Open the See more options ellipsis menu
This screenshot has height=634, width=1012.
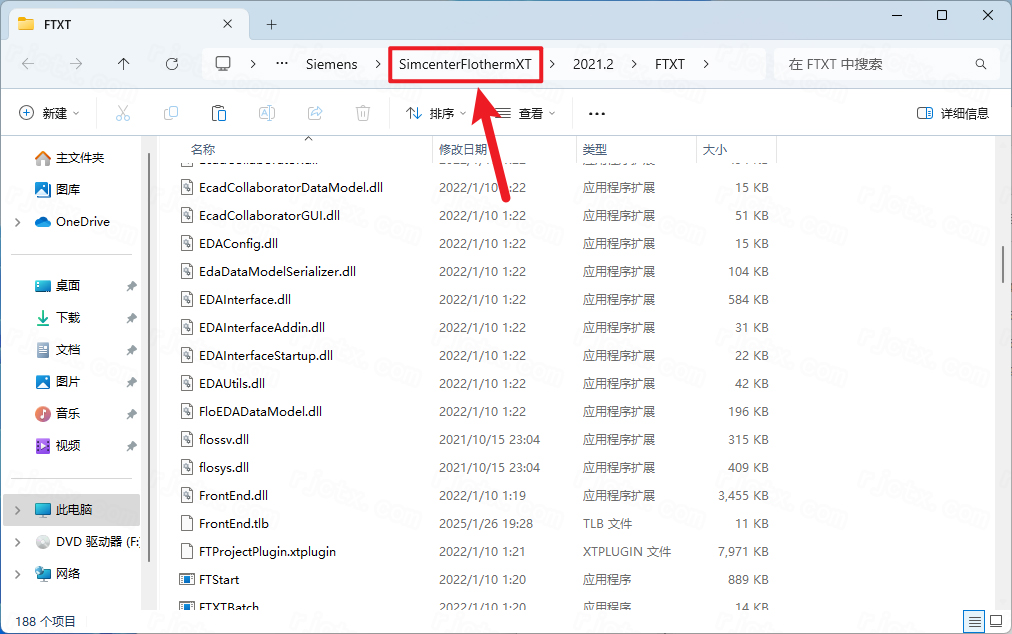597,114
